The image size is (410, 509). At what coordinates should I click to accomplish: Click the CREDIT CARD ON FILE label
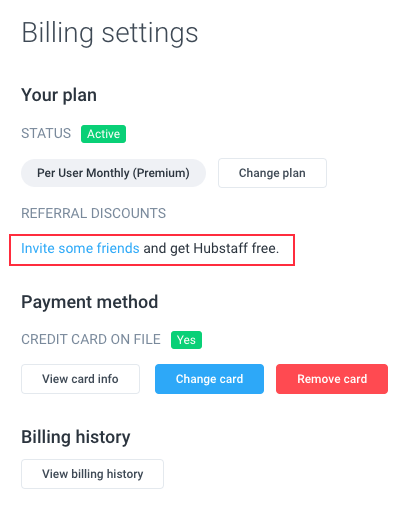(91, 339)
